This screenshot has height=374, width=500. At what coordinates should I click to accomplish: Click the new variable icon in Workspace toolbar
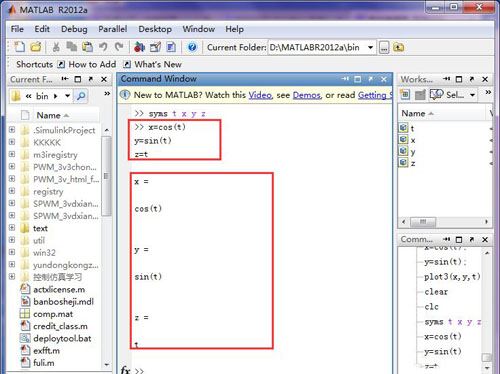pyautogui.click(x=405, y=95)
